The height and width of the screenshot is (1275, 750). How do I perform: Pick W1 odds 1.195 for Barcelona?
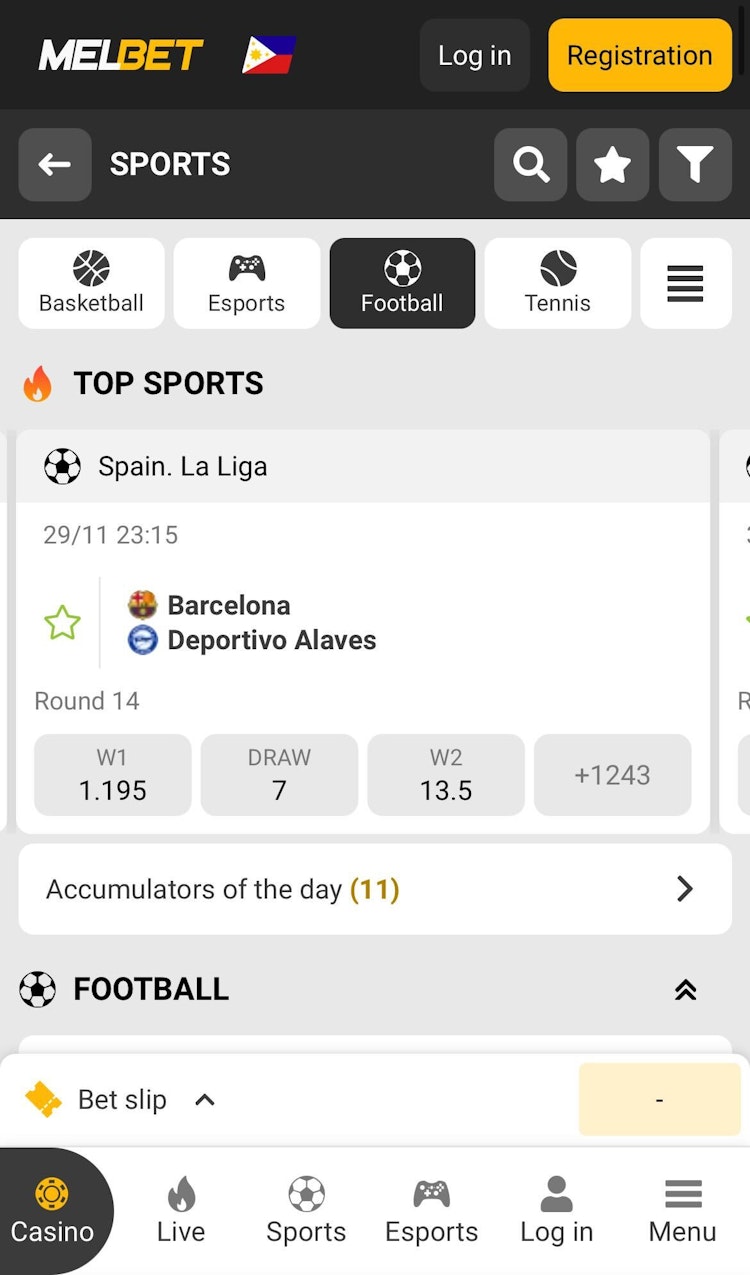112,775
